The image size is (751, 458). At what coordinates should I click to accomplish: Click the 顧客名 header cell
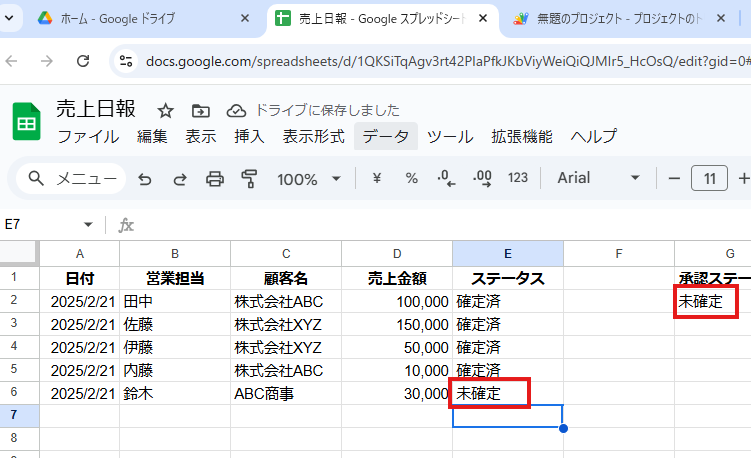tap(286, 278)
